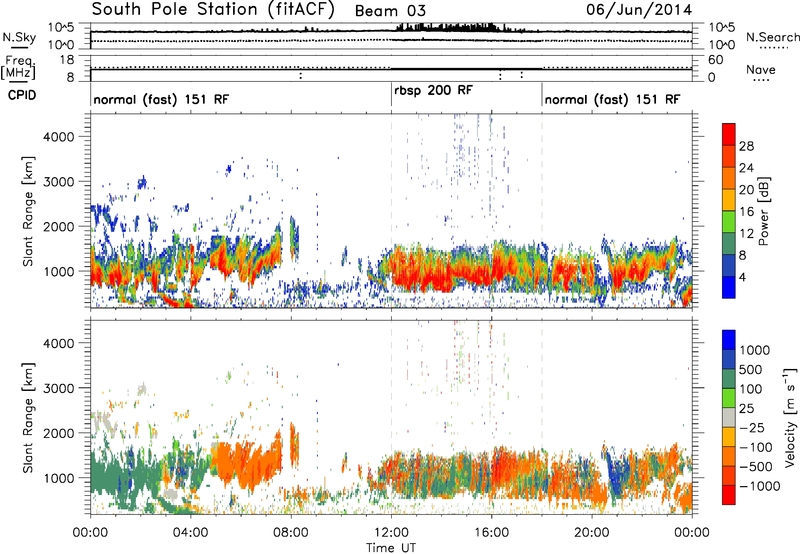Viewport: 800px width, 554px height.
Task: Click the 'N.Search' legend label
Action: coord(772,37)
